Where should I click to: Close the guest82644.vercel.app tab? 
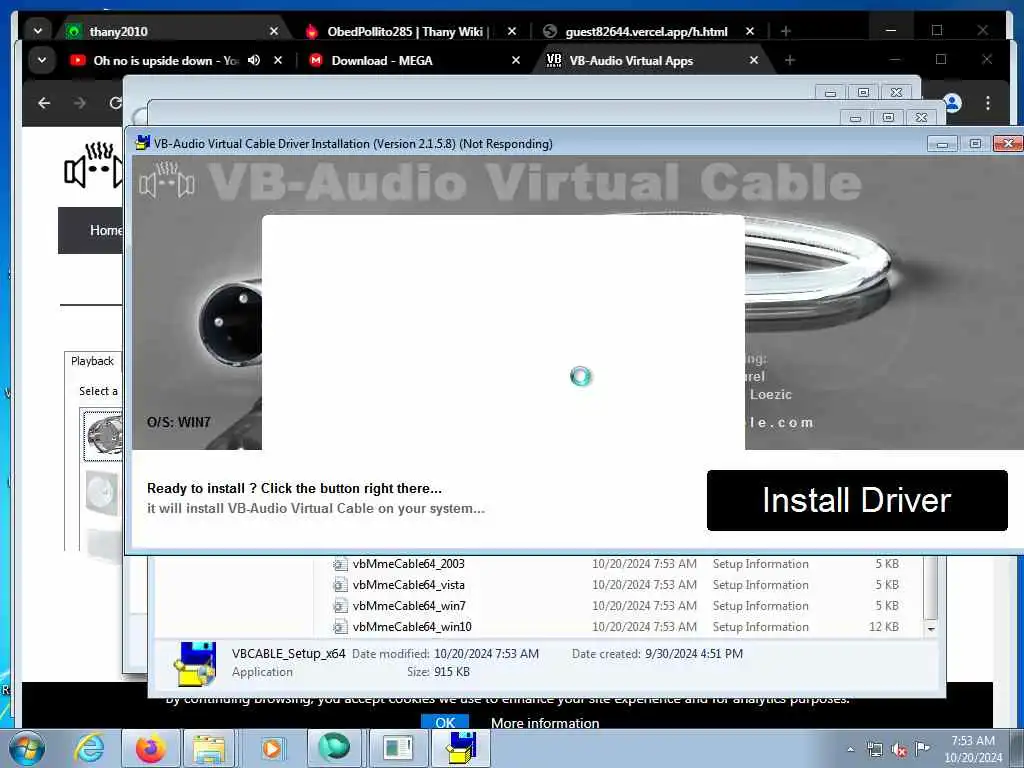click(x=750, y=31)
